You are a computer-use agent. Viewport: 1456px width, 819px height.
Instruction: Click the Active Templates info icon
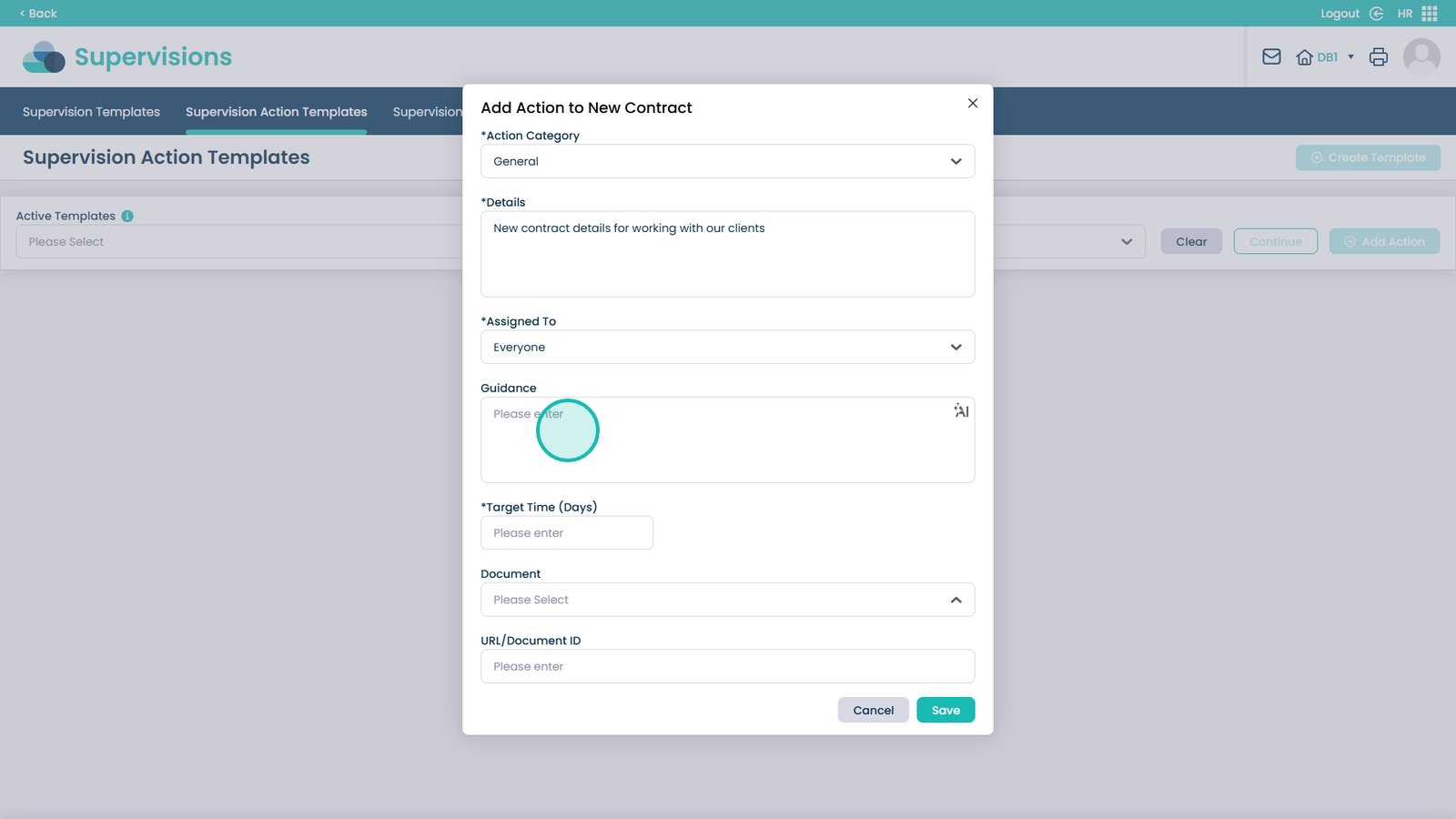127,216
